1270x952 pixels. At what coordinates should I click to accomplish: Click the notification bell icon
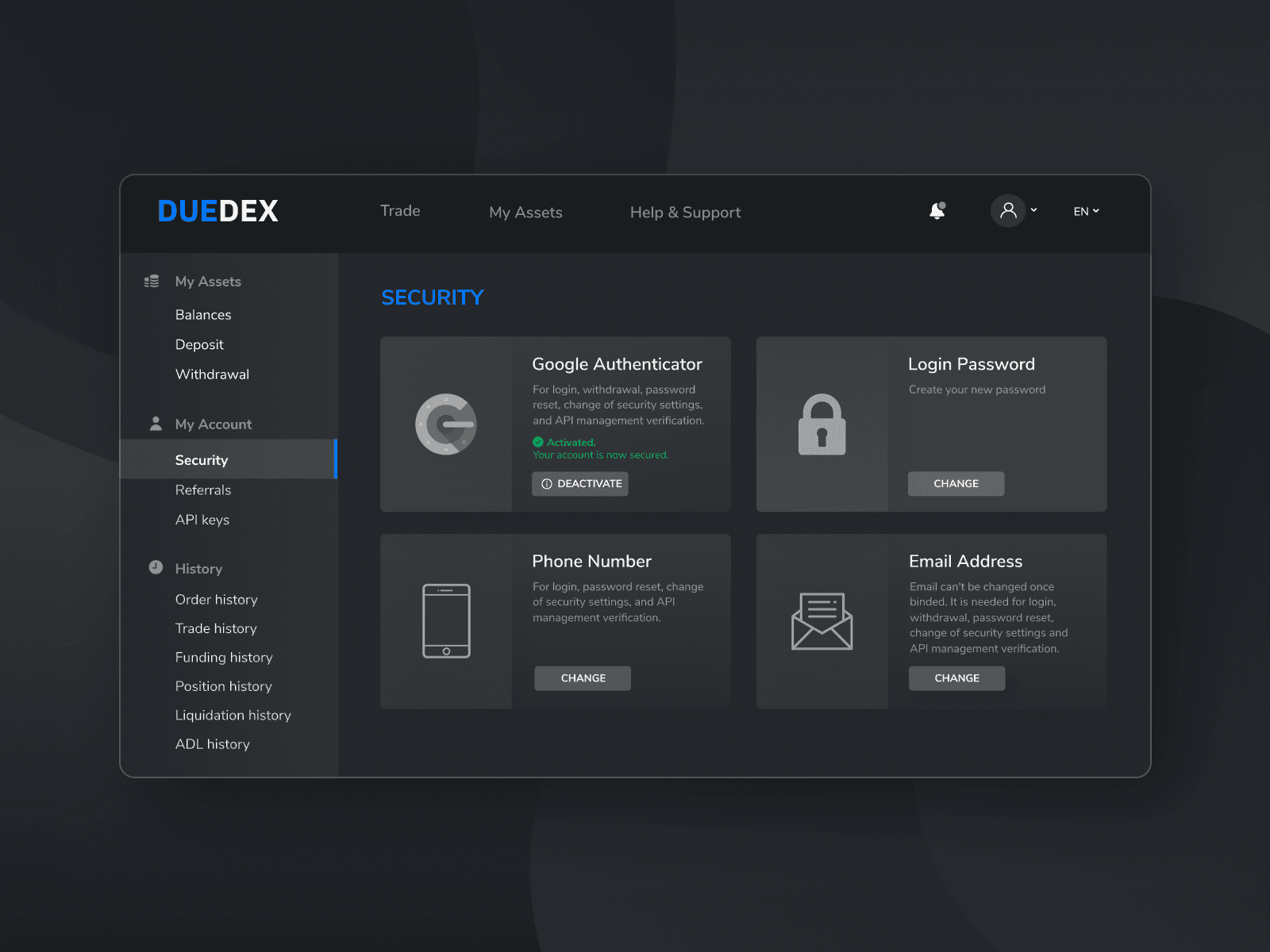pyautogui.click(x=937, y=211)
